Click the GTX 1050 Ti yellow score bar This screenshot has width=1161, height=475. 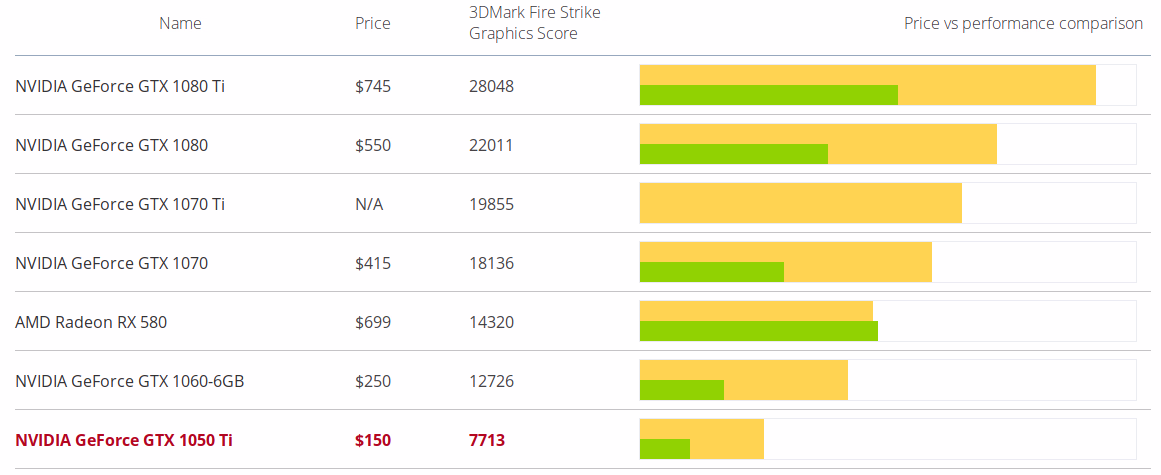coord(727,429)
